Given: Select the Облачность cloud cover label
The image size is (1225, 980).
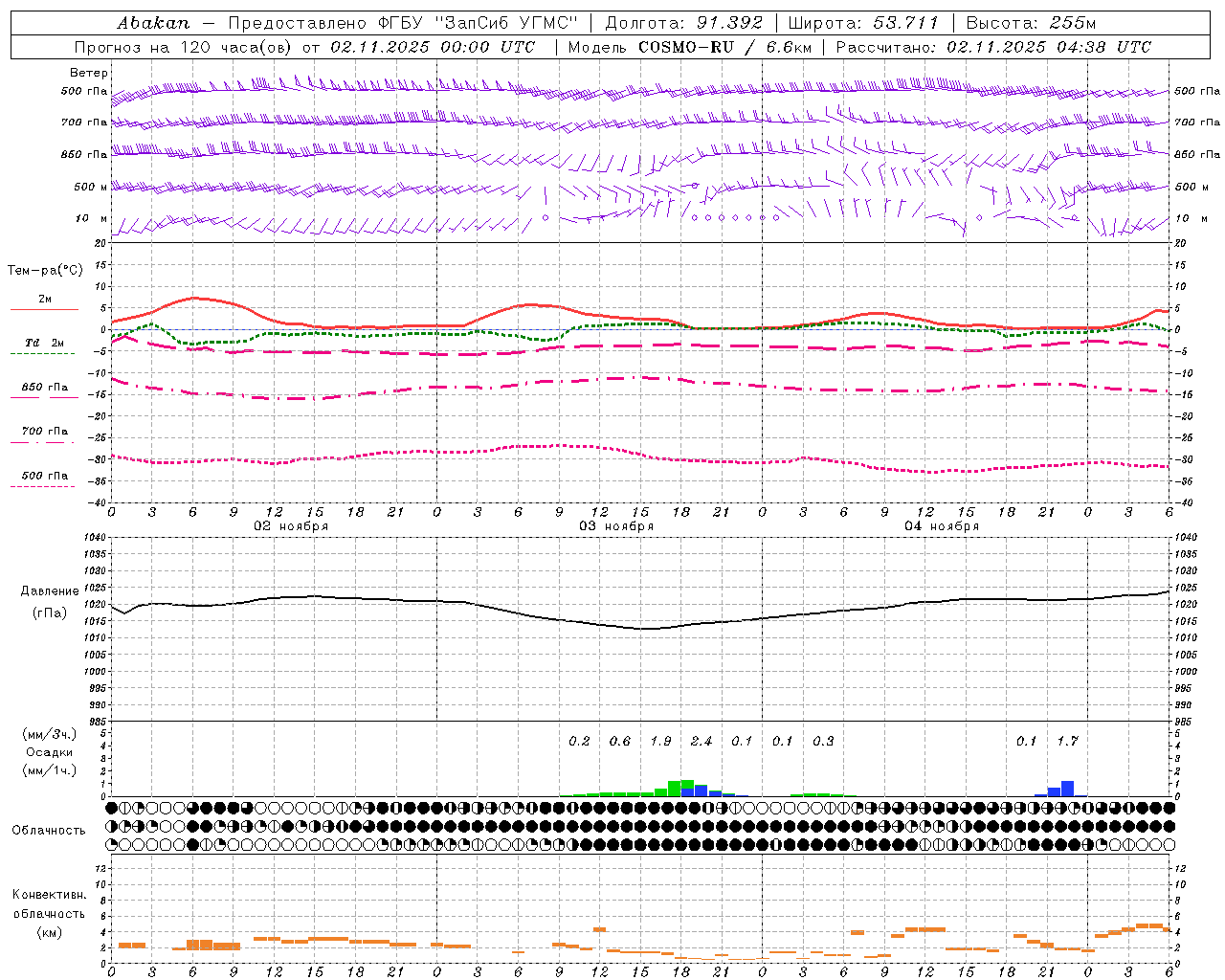Looking at the screenshot, I should [x=49, y=830].
